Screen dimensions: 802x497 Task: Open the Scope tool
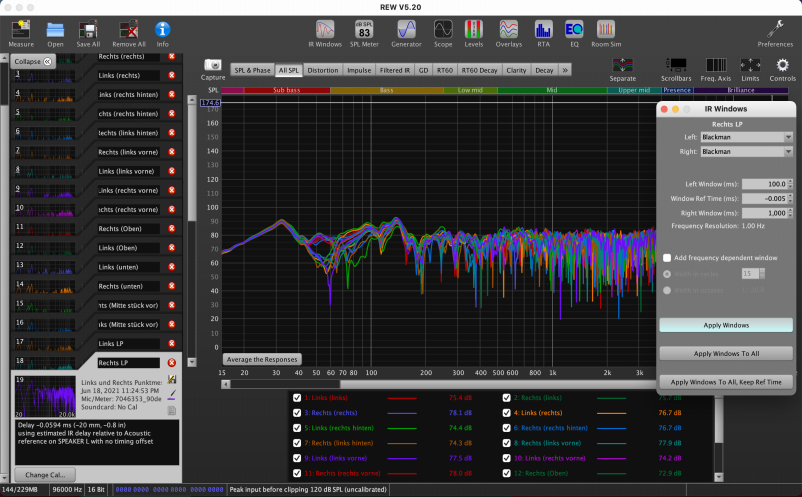coord(443,34)
